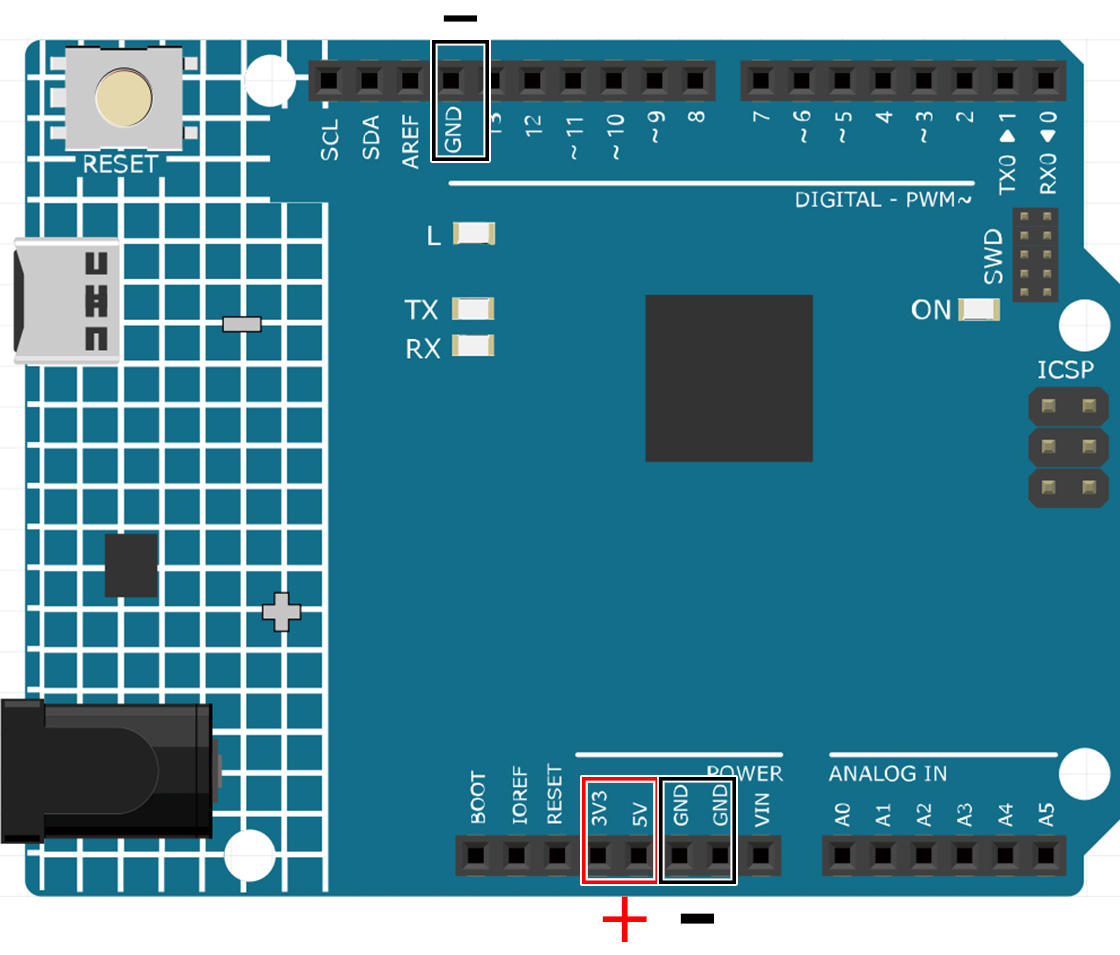Select analog pin A4 socket
Viewport: 1120px width, 955px height.
pyautogui.click(x=1006, y=855)
